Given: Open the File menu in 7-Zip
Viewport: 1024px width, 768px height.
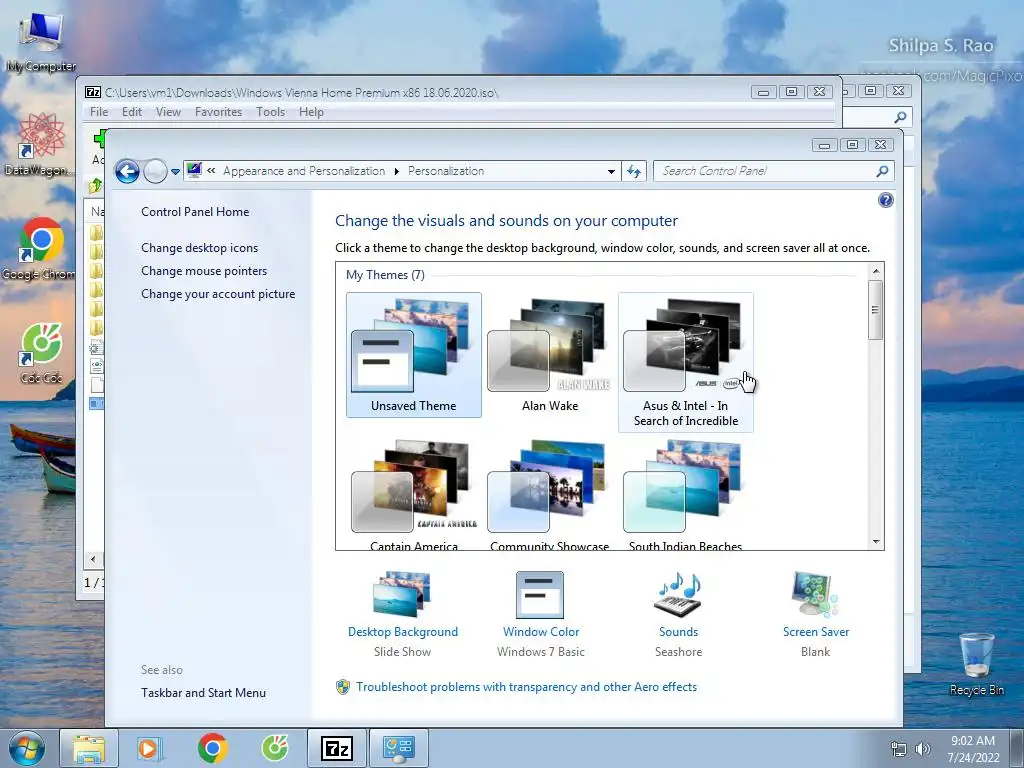Looking at the screenshot, I should 99,112.
